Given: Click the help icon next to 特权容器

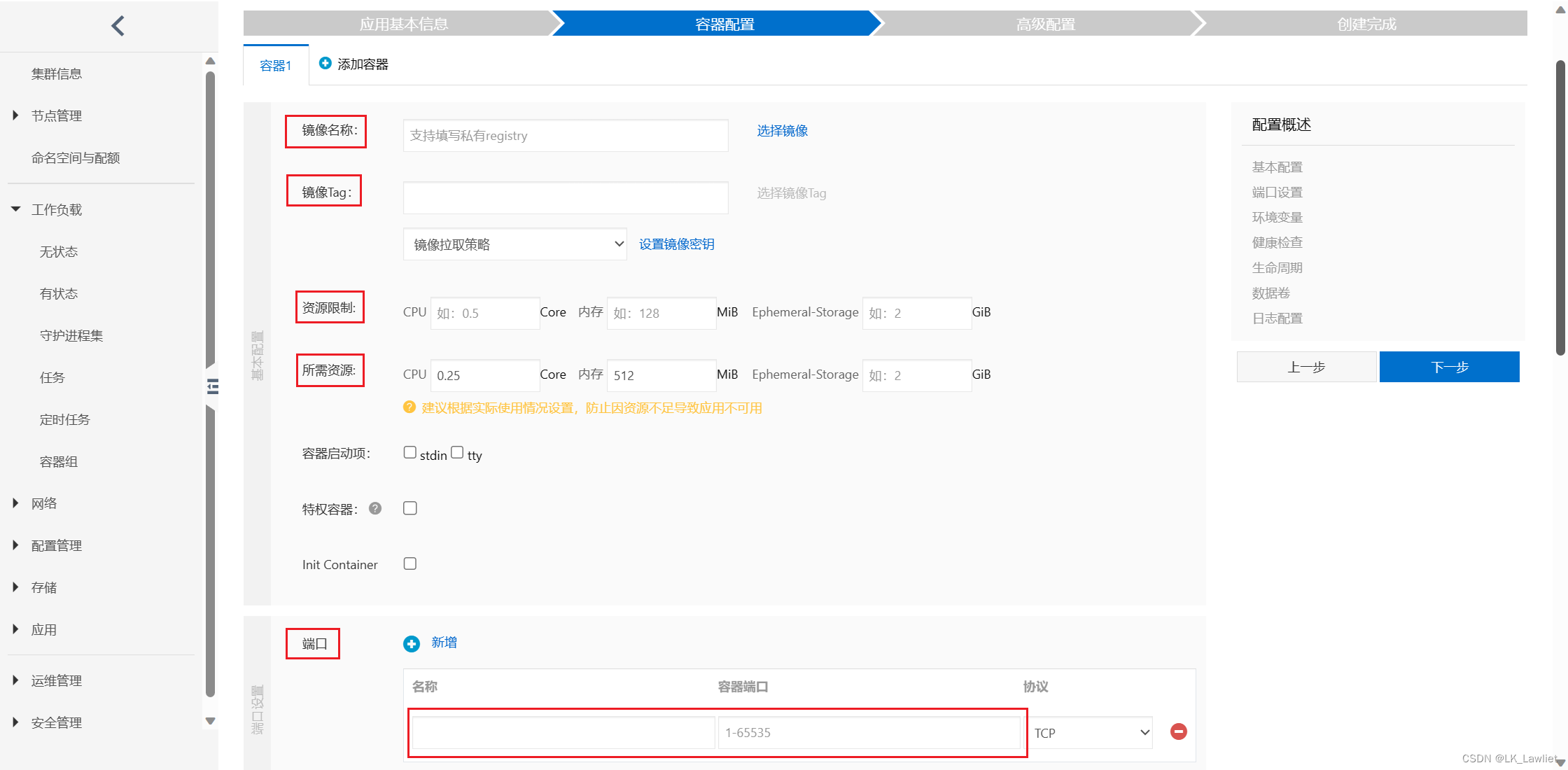Looking at the screenshot, I should (x=375, y=508).
